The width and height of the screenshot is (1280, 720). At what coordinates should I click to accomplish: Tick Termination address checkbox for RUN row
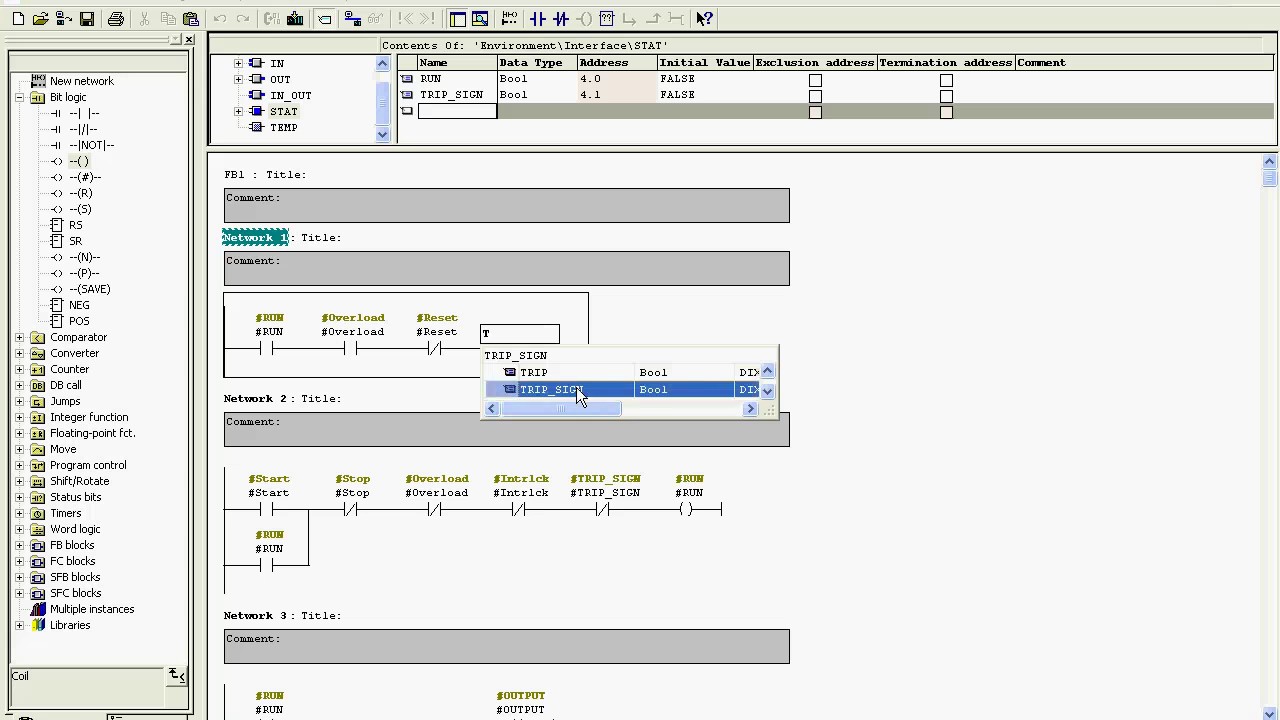pyautogui.click(x=946, y=80)
